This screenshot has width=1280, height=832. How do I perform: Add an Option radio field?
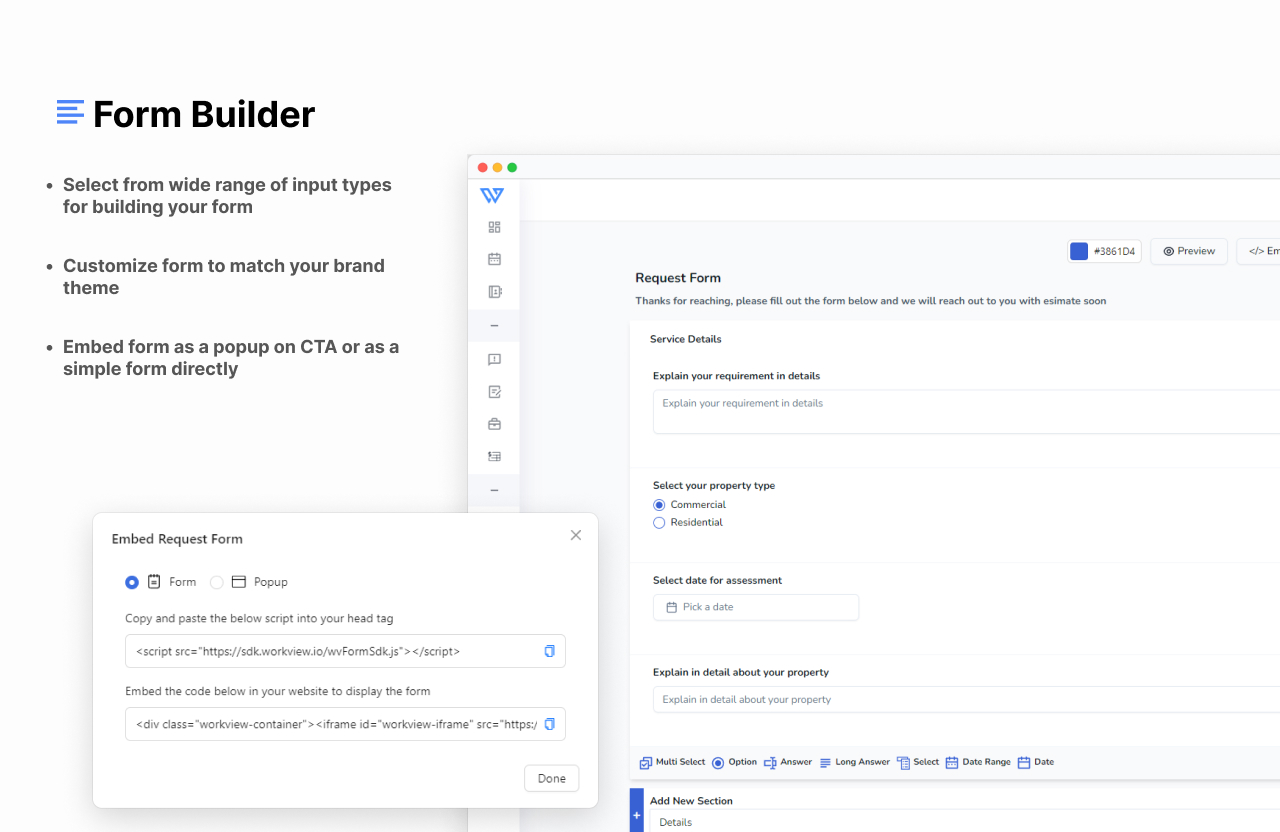tap(734, 762)
